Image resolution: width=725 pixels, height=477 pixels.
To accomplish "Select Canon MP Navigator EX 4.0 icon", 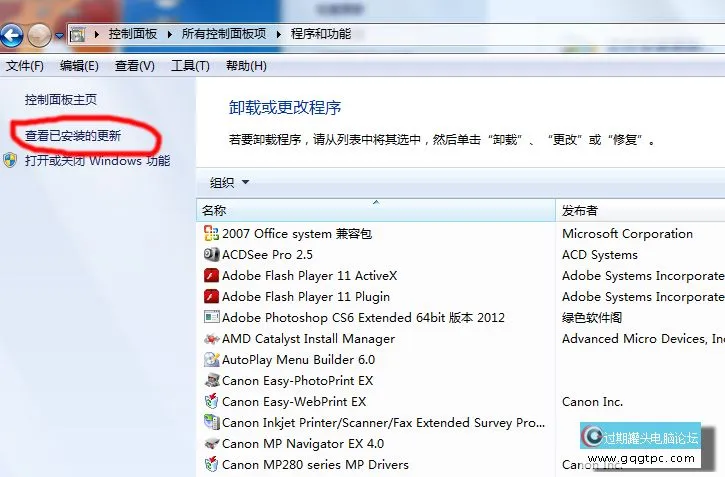I will [211, 444].
